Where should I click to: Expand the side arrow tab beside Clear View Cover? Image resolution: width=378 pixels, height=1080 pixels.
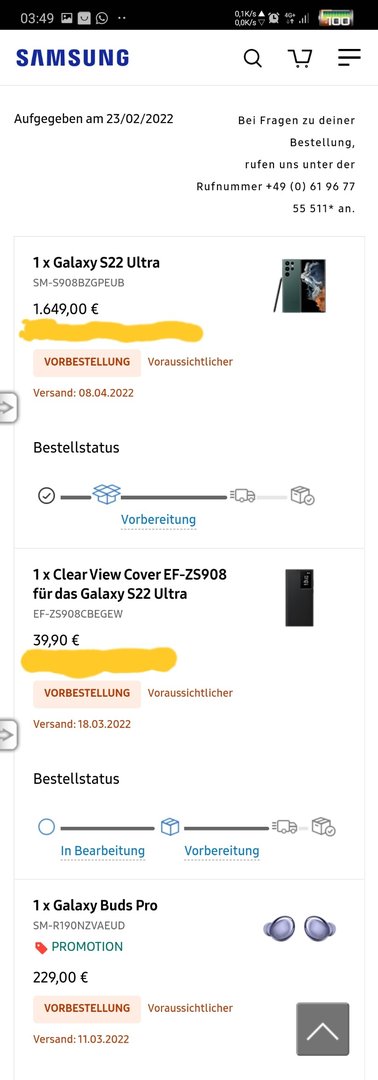coord(8,735)
